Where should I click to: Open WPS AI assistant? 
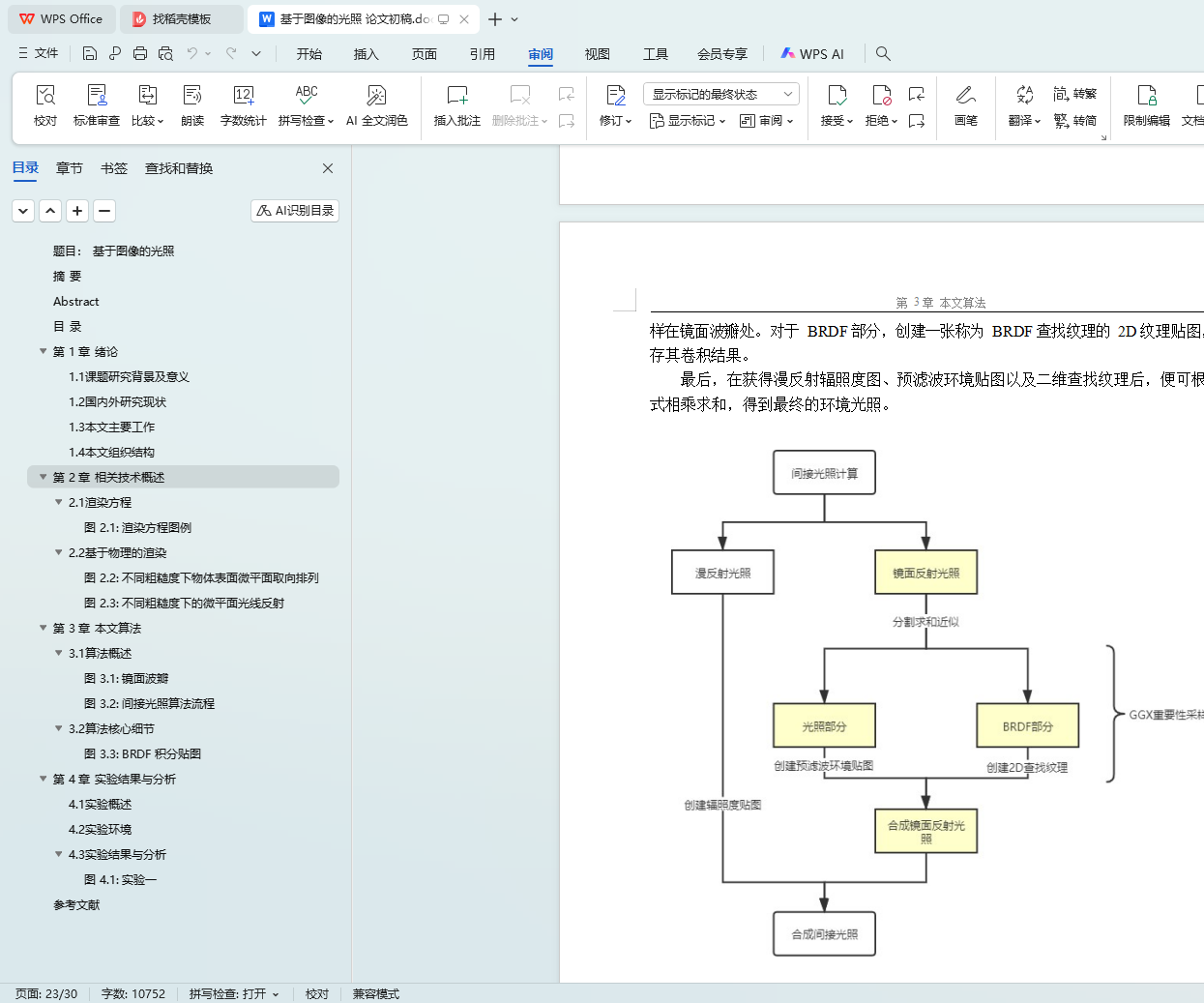coord(812,54)
